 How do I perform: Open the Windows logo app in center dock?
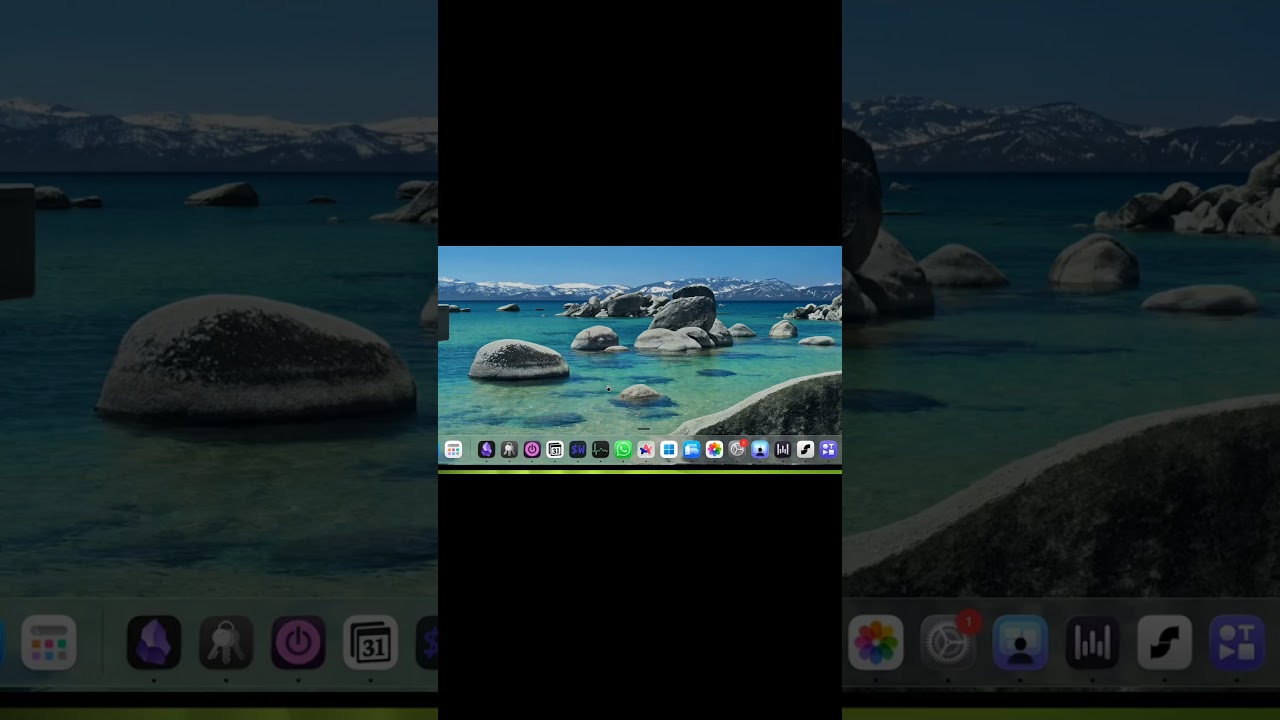[x=669, y=450]
